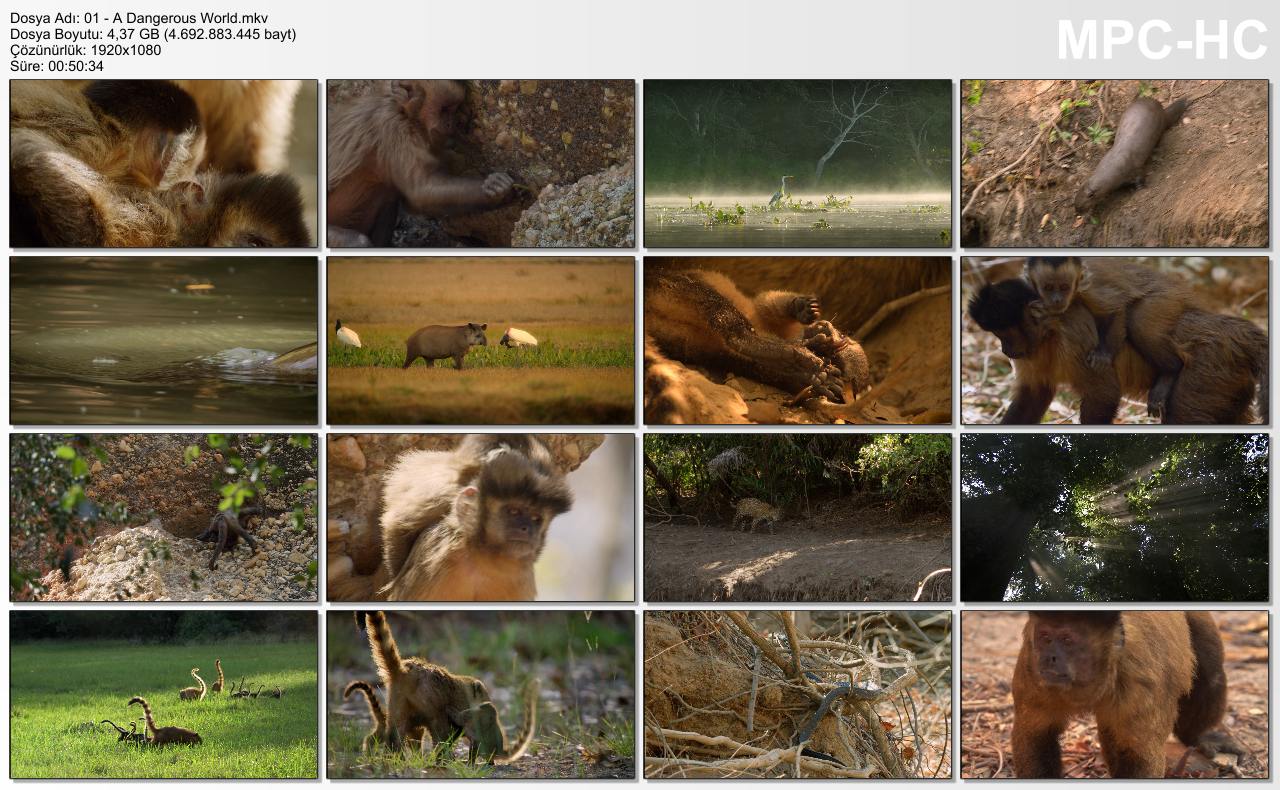Click the 'Çözünürlük: 1920x1080' line
1280x790 pixels.
pyautogui.click(x=86, y=50)
